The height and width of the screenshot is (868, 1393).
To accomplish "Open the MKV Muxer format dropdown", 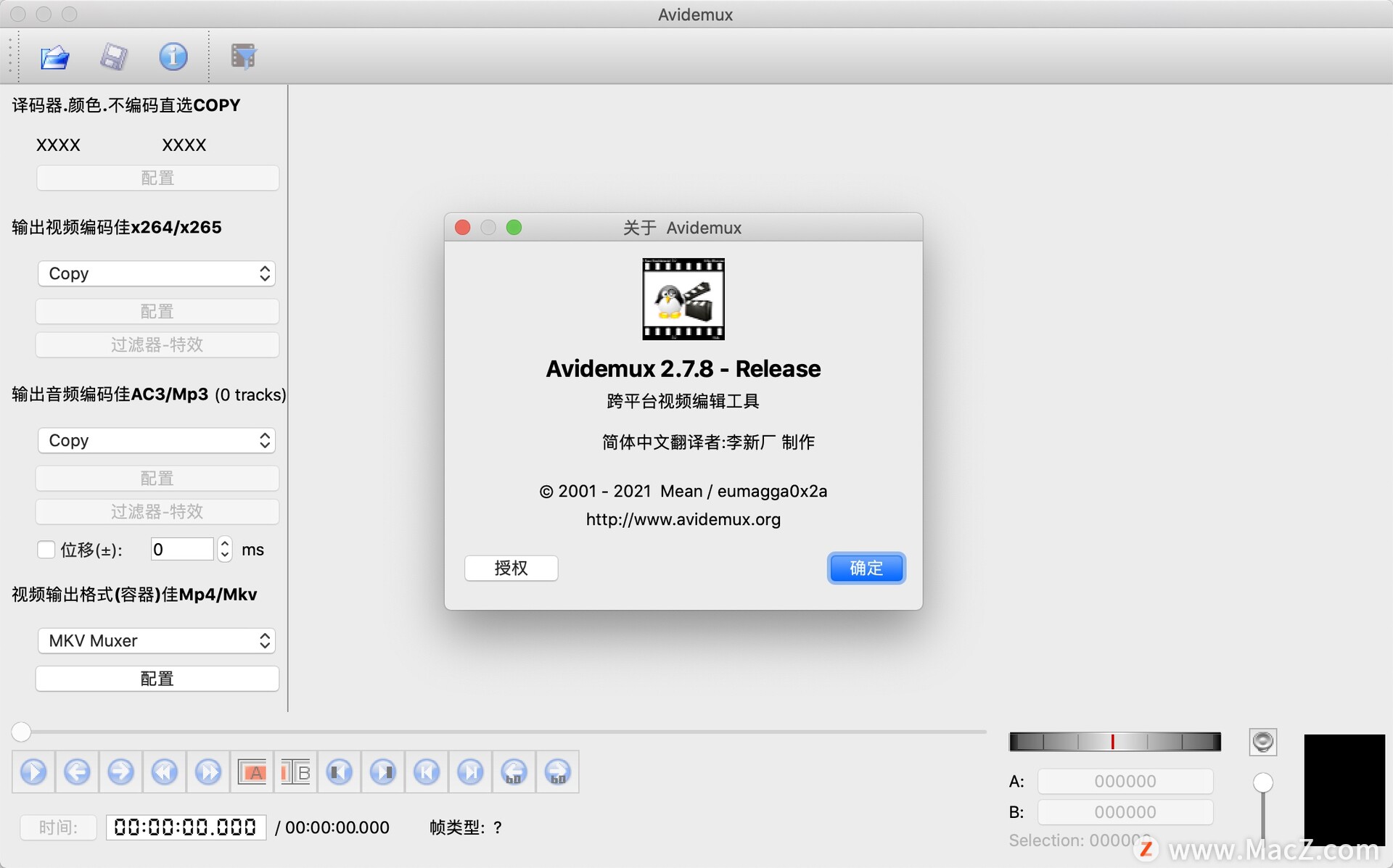I will (x=157, y=640).
